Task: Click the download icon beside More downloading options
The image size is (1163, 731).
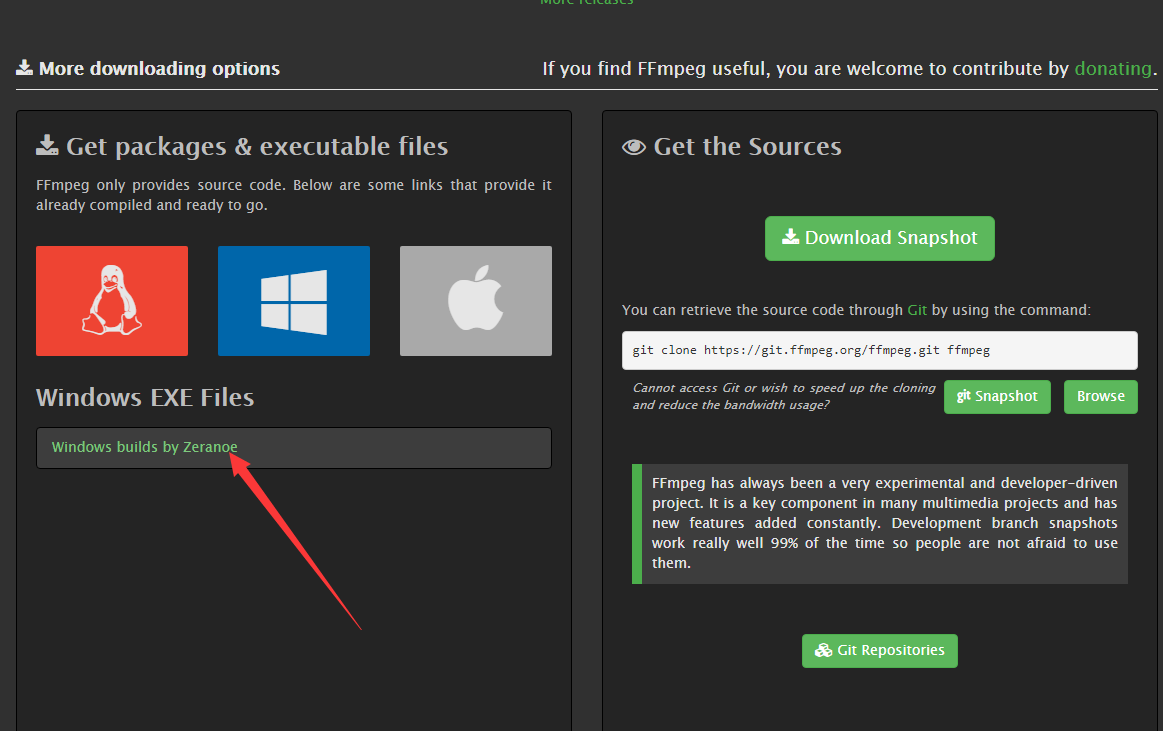Action: click(24, 68)
